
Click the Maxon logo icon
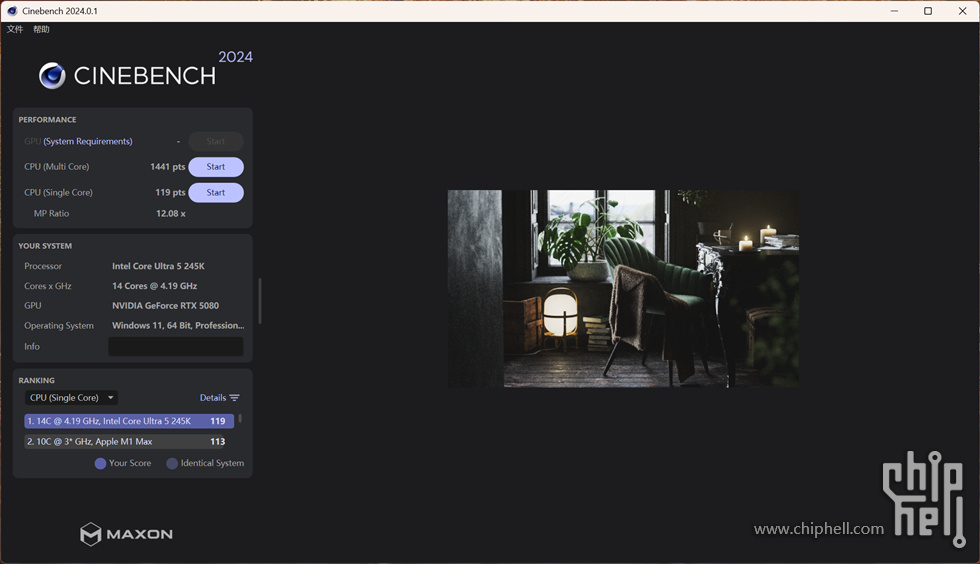coord(91,534)
